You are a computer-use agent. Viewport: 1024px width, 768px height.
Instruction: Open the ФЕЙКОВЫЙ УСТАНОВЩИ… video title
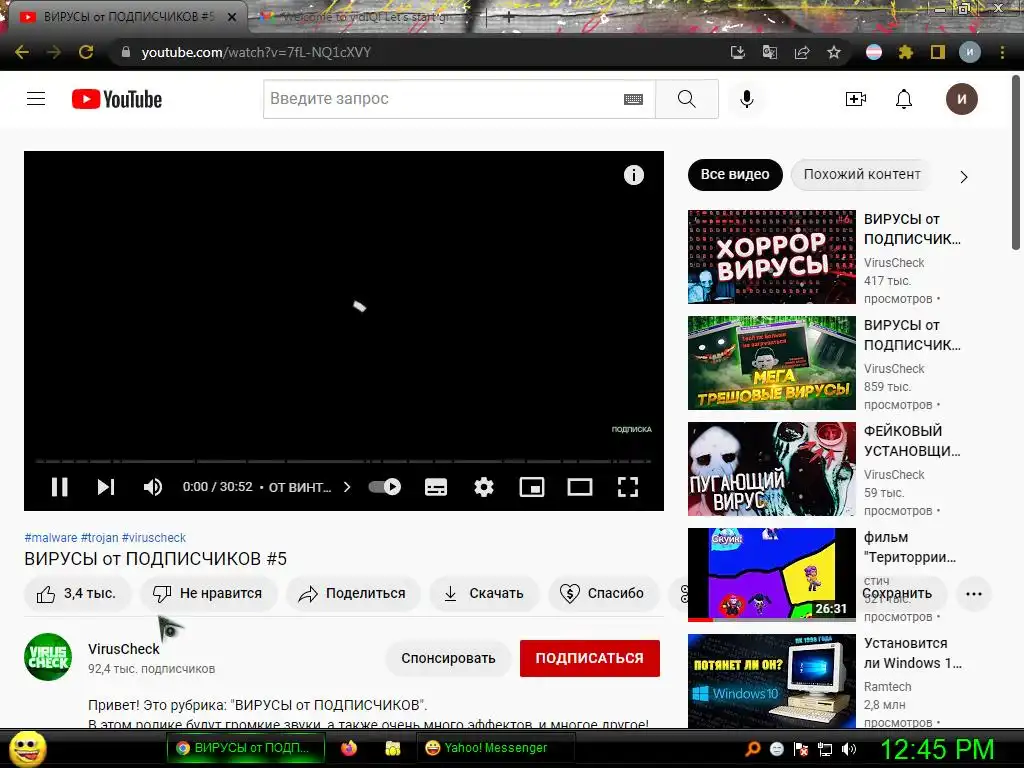click(x=912, y=441)
